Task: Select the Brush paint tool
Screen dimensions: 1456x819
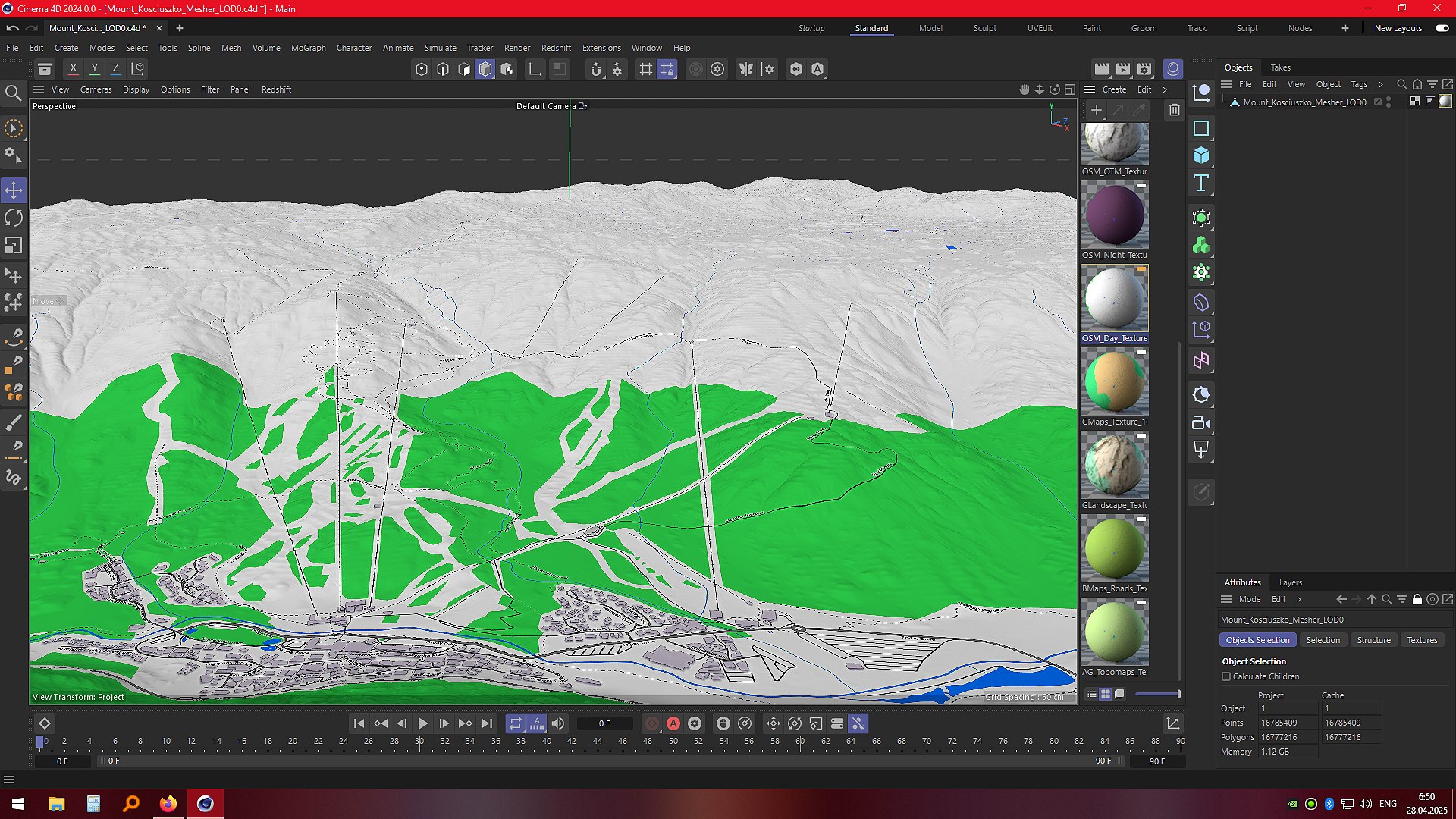Action: (14, 422)
